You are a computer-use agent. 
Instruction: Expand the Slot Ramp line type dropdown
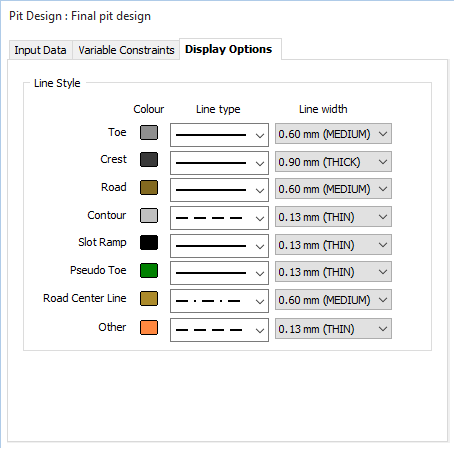point(219,246)
